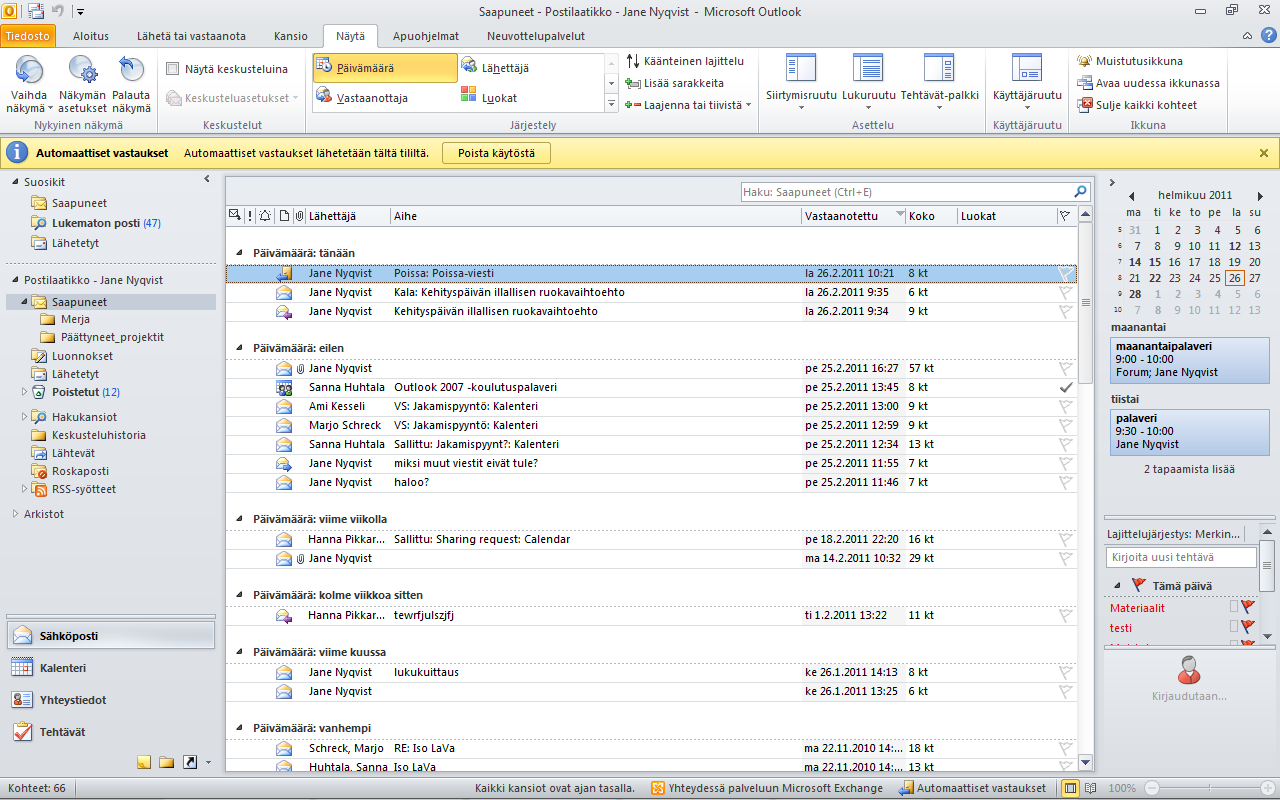This screenshot has height=800, width=1280.
Task: Switch to Tehtävät module
Action: pos(110,732)
